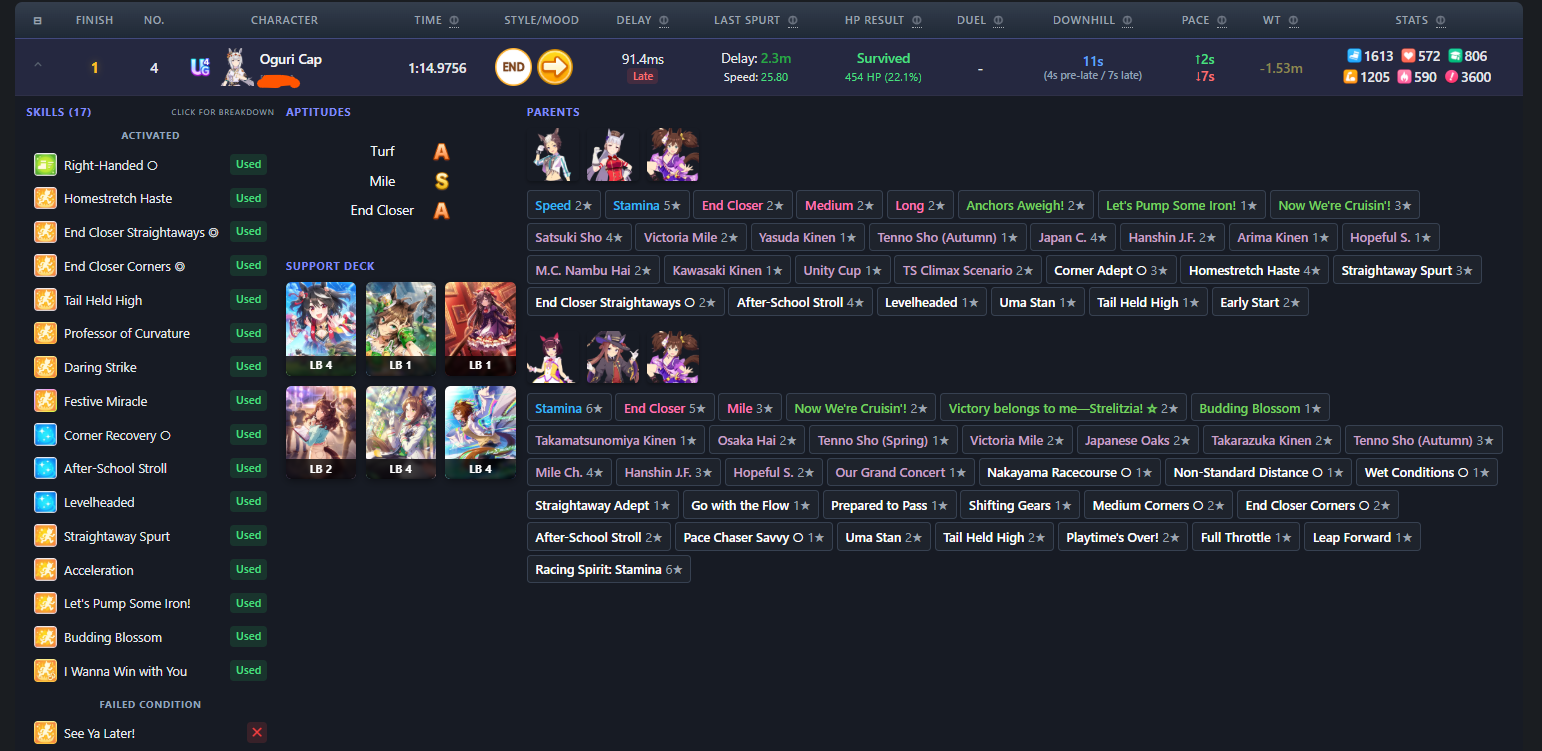
Task: Click the Corner Adept ○ 3★ chip
Action: coord(1111,270)
